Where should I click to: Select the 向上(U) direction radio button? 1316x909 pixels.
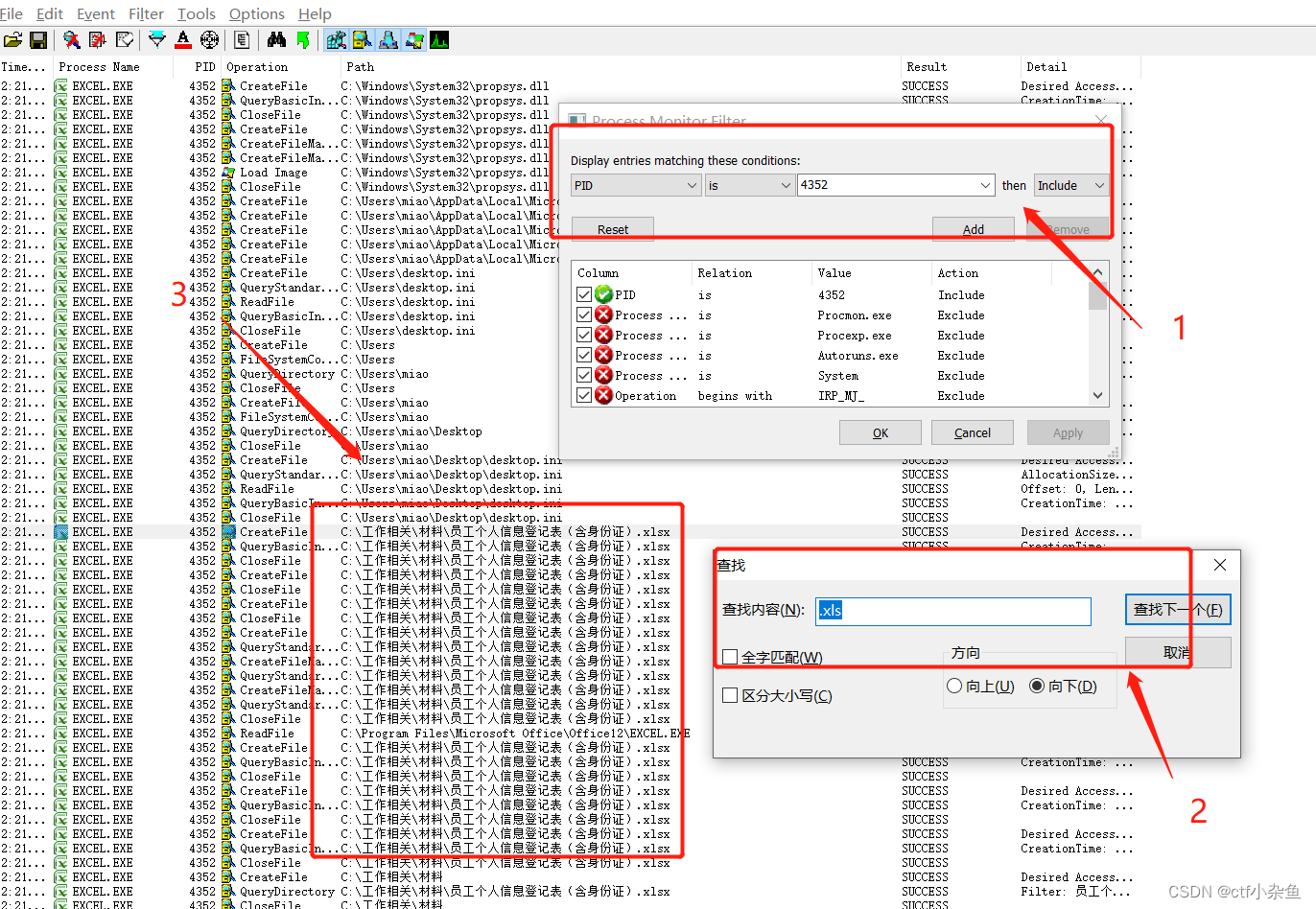coord(954,686)
